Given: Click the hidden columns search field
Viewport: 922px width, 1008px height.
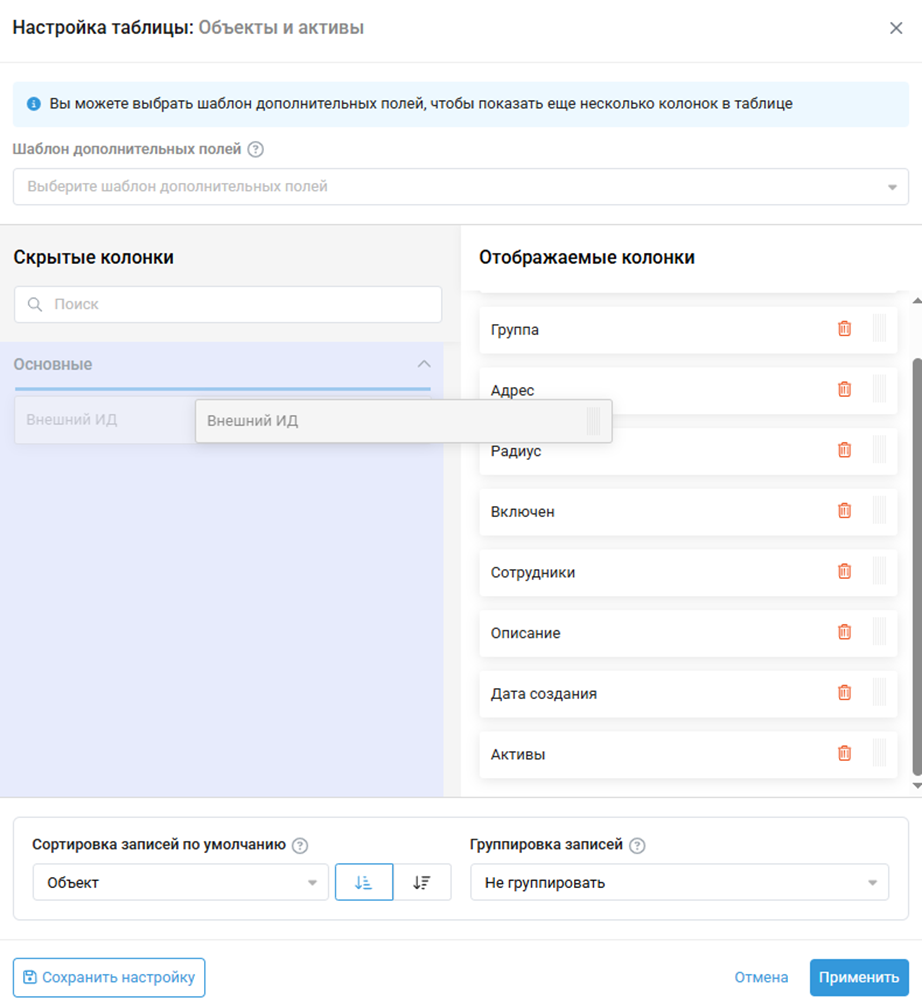Looking at the screenshot, I should pos(228,305).
